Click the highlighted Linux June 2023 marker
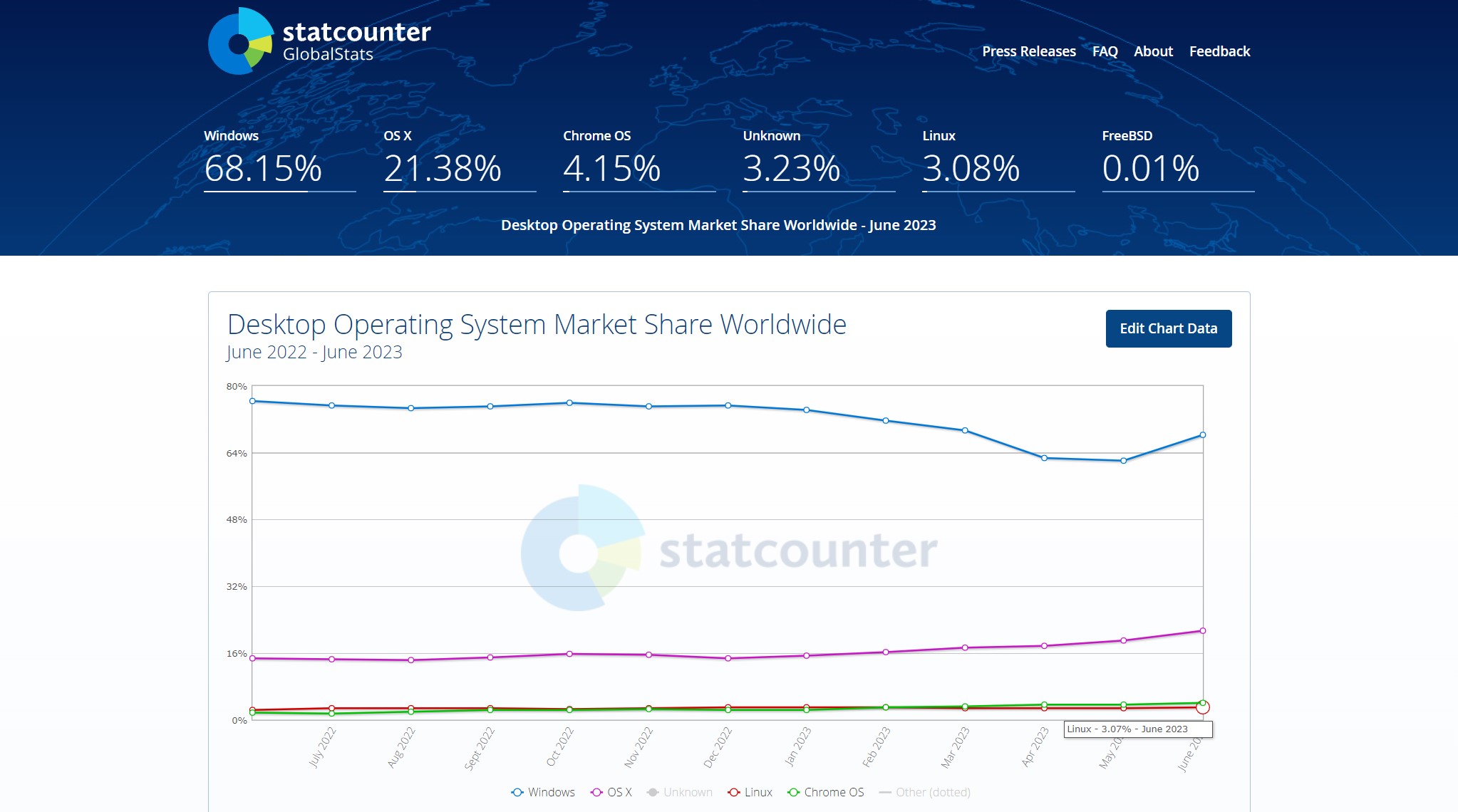1458x812 pixels. (1203, 707)
